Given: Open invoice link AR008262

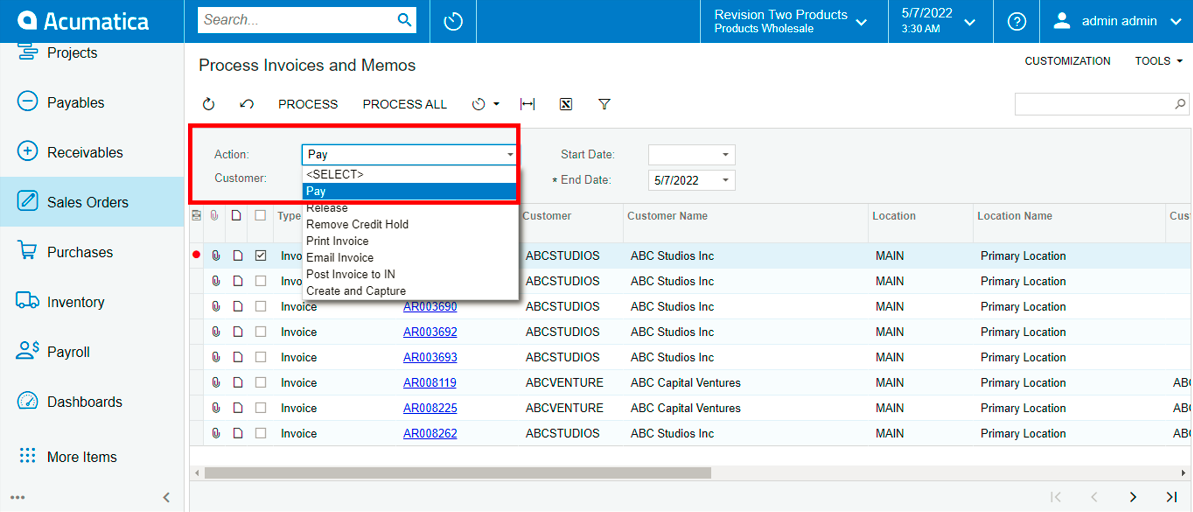Looking at the screenshot, I should [x=430, y=433].
